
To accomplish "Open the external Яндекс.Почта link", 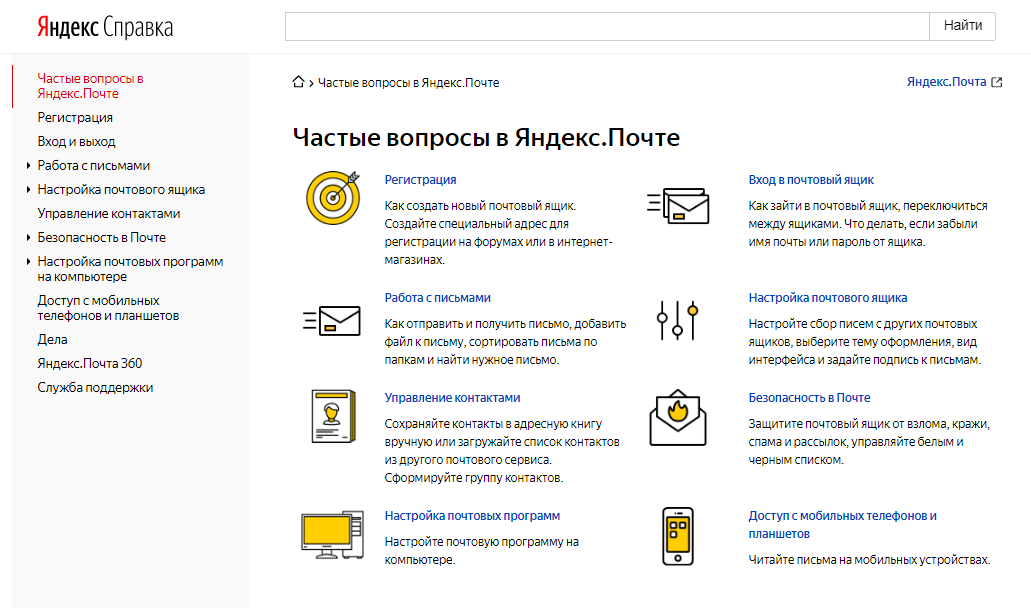I will (954, 82).
